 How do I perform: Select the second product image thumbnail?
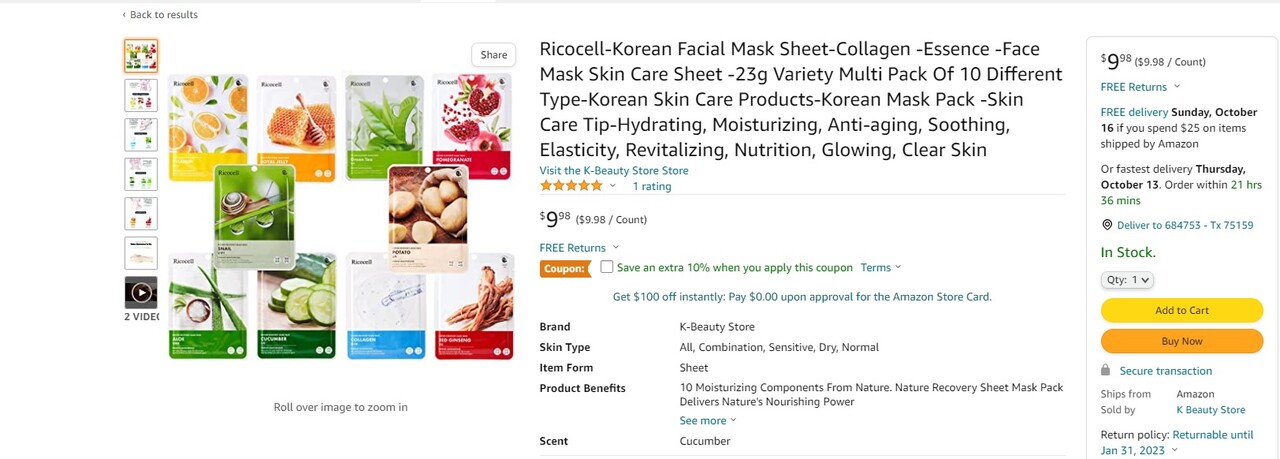tap(141, 95)
